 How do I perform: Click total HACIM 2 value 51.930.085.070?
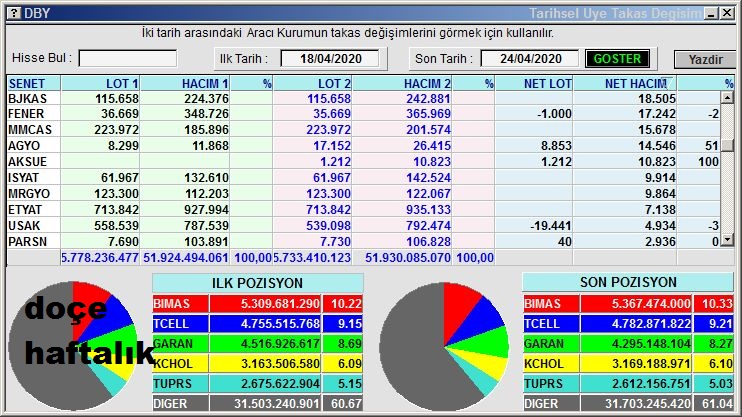click(407, 257)
